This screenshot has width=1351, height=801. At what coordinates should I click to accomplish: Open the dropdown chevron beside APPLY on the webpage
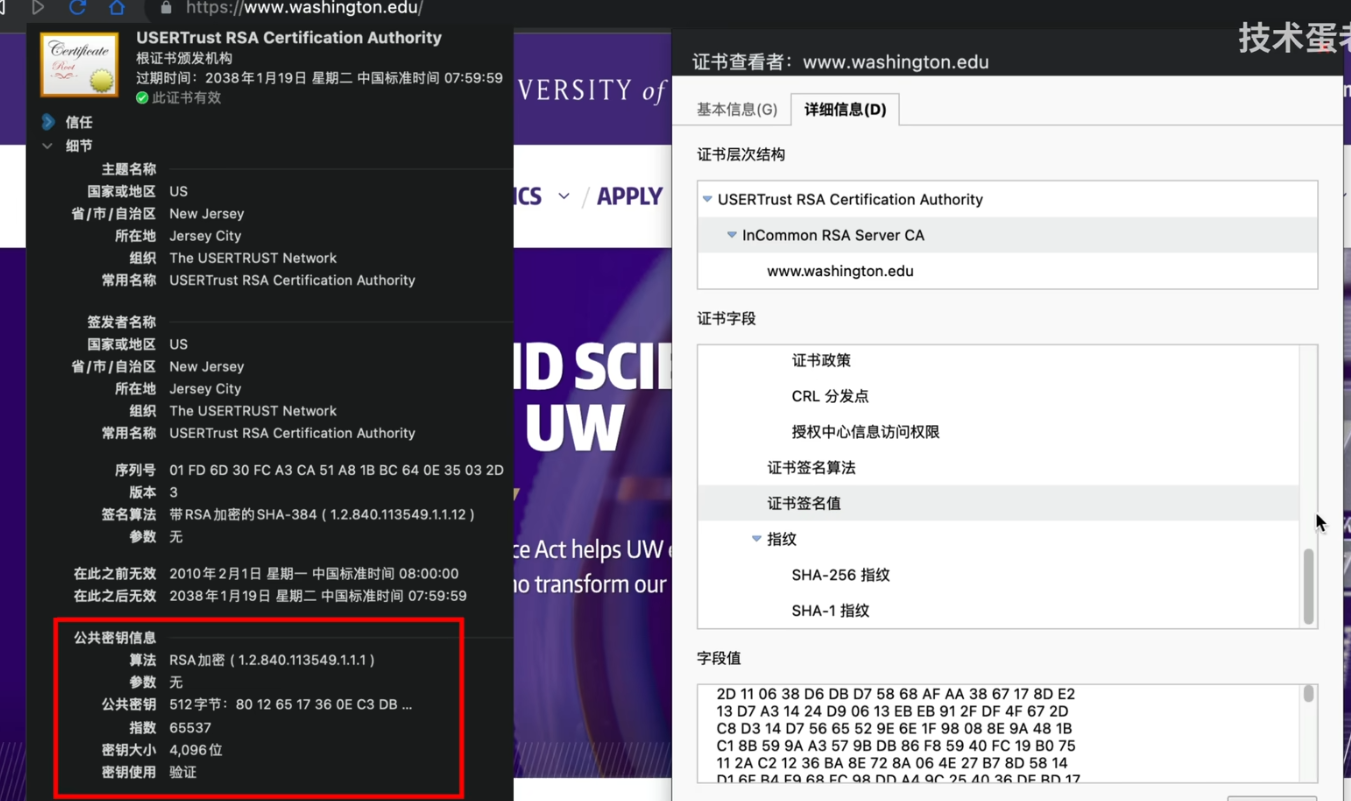pos(564,196)
